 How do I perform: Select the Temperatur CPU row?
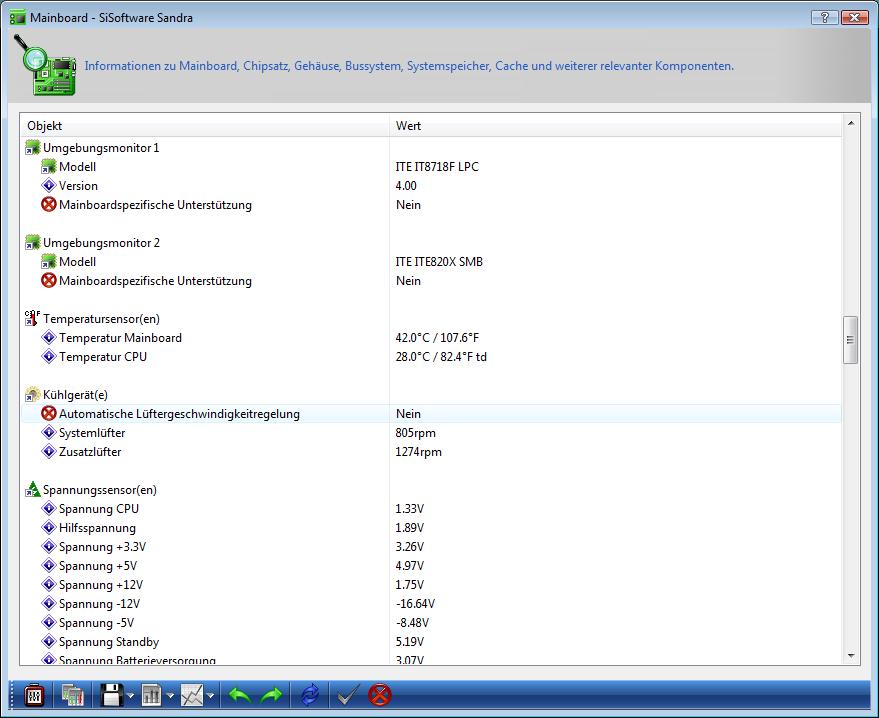pyautogui.click(x=431, y=357)
